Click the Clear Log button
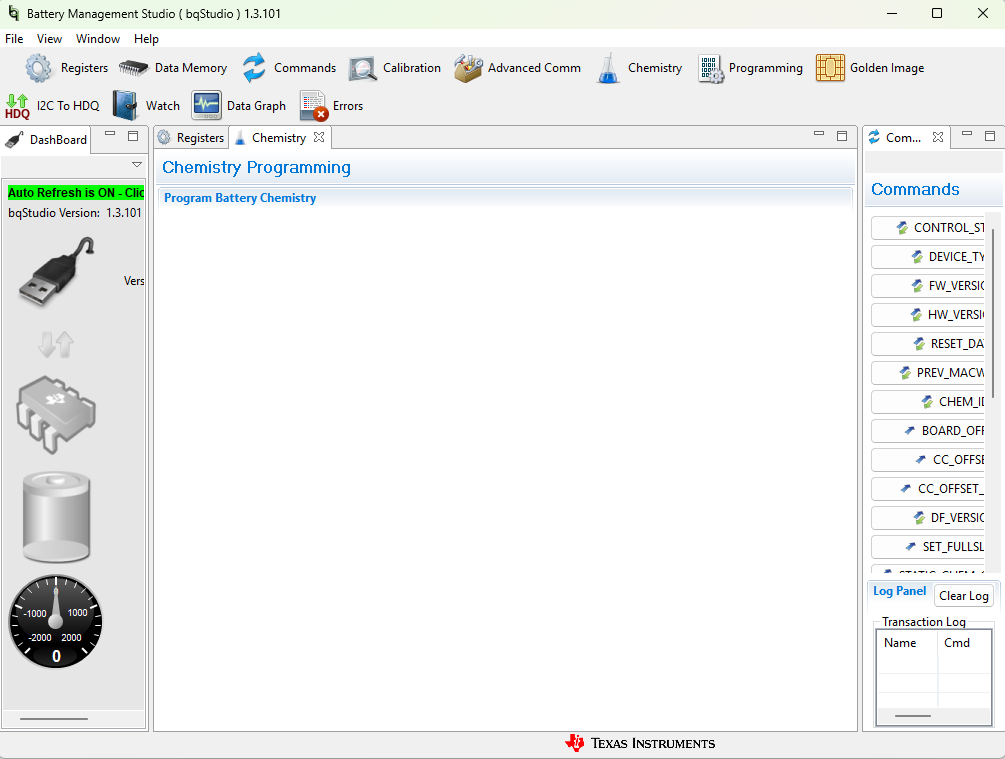1005x759 pixels. pyautogui.click(x=963, y=596)
